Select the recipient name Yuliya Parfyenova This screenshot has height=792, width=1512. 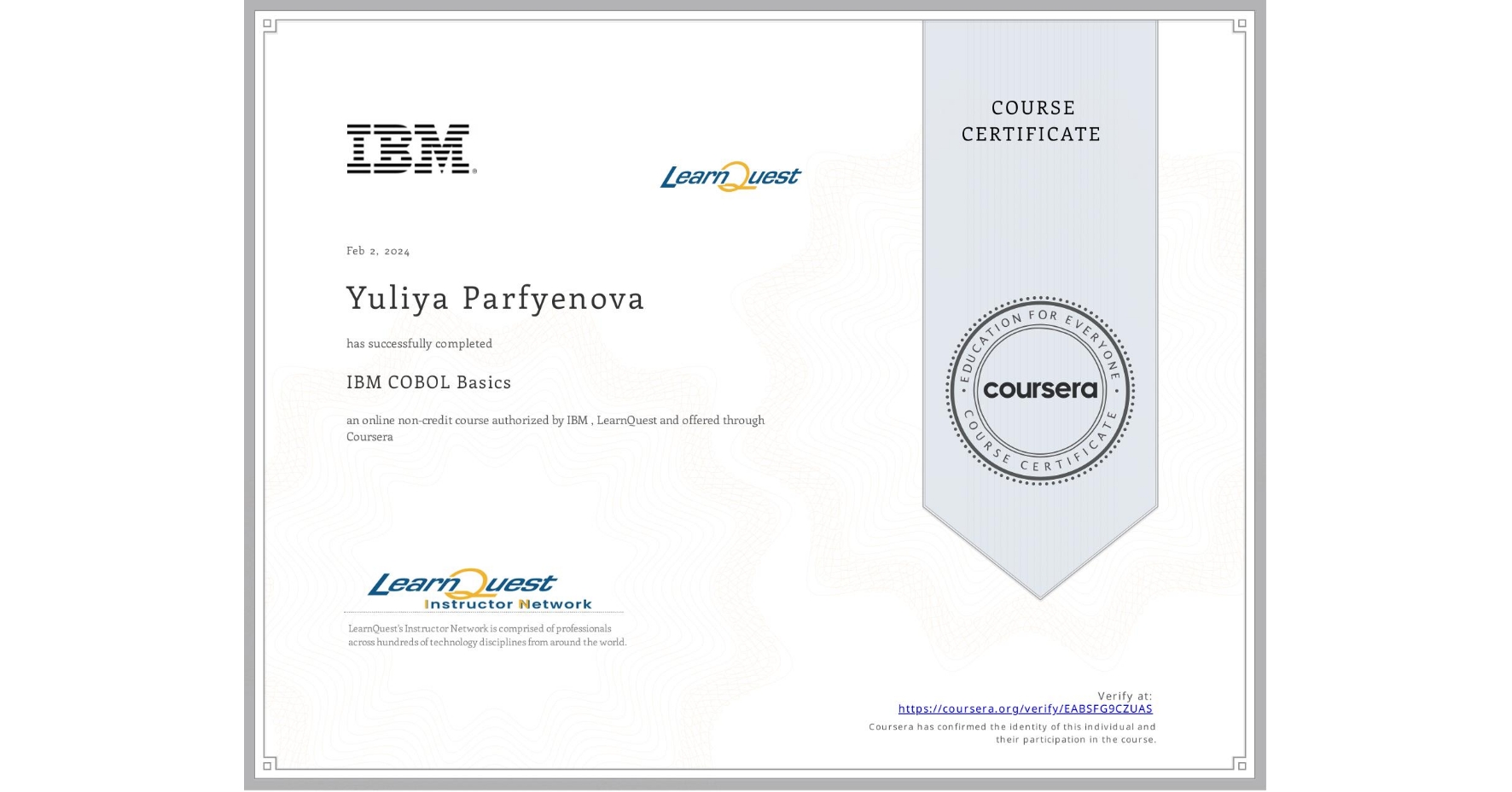496,300
